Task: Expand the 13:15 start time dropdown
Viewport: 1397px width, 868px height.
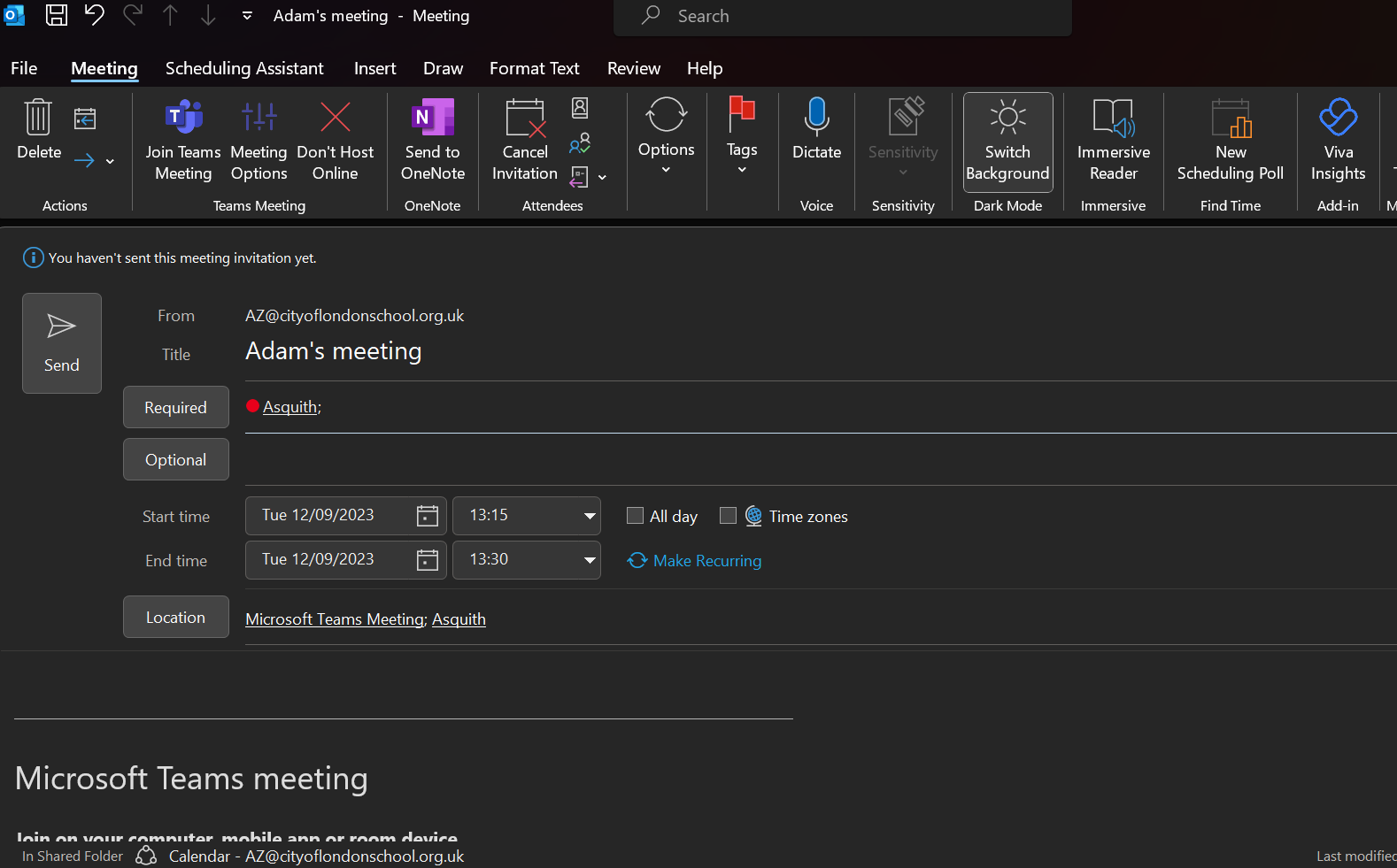Action: 590,516
